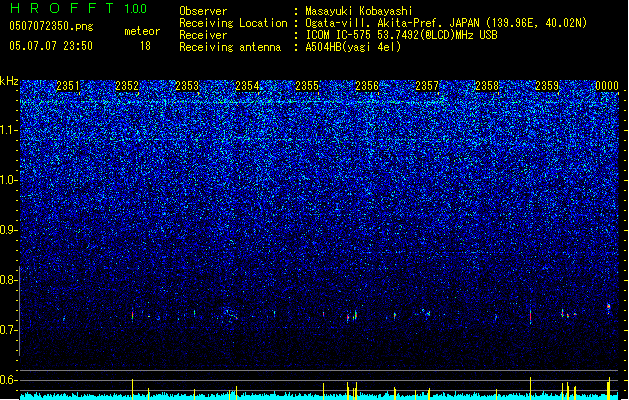Image resolution: width=629 pixels, height=400 pixels.
Task: Click the 2358 time marker
Action: tap(487, 86)
